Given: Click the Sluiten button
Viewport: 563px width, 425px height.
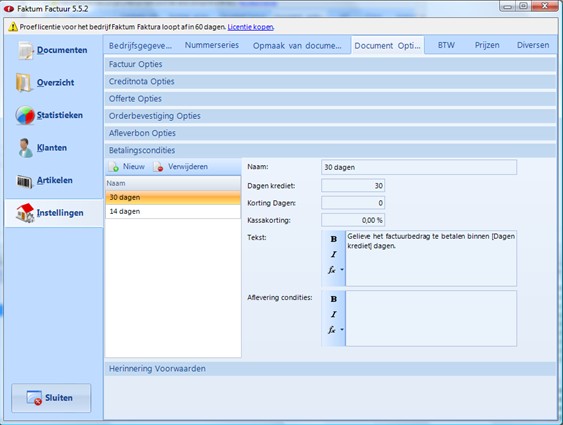Looking at the screenshot, I should point(51,398).
